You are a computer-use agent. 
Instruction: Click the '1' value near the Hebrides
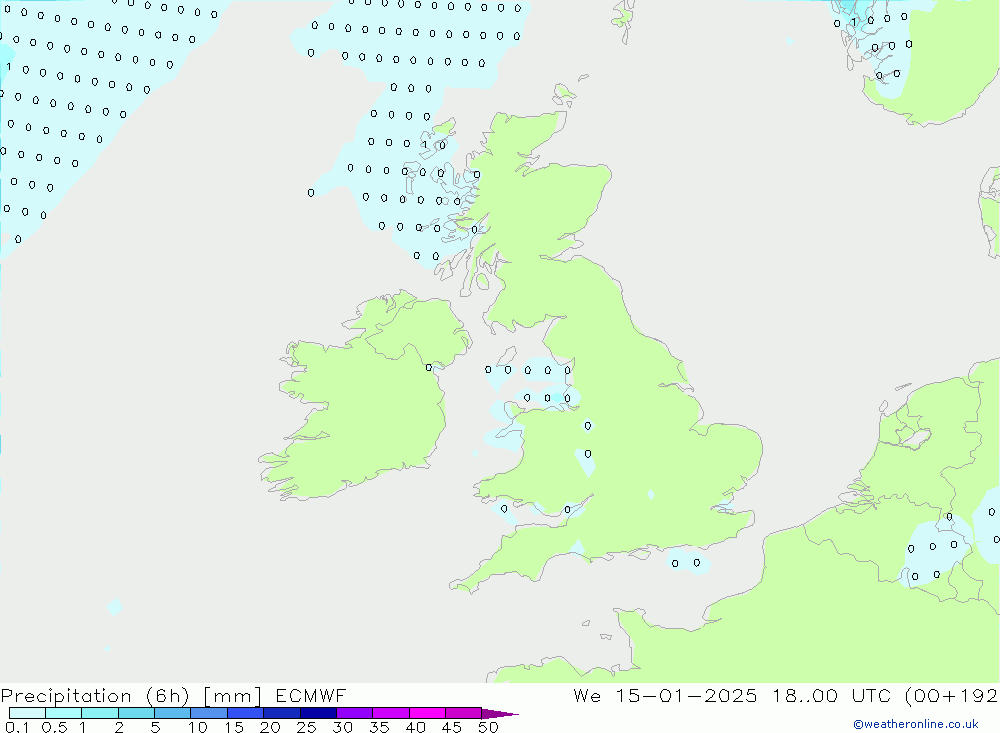click(x=425, y=145)
